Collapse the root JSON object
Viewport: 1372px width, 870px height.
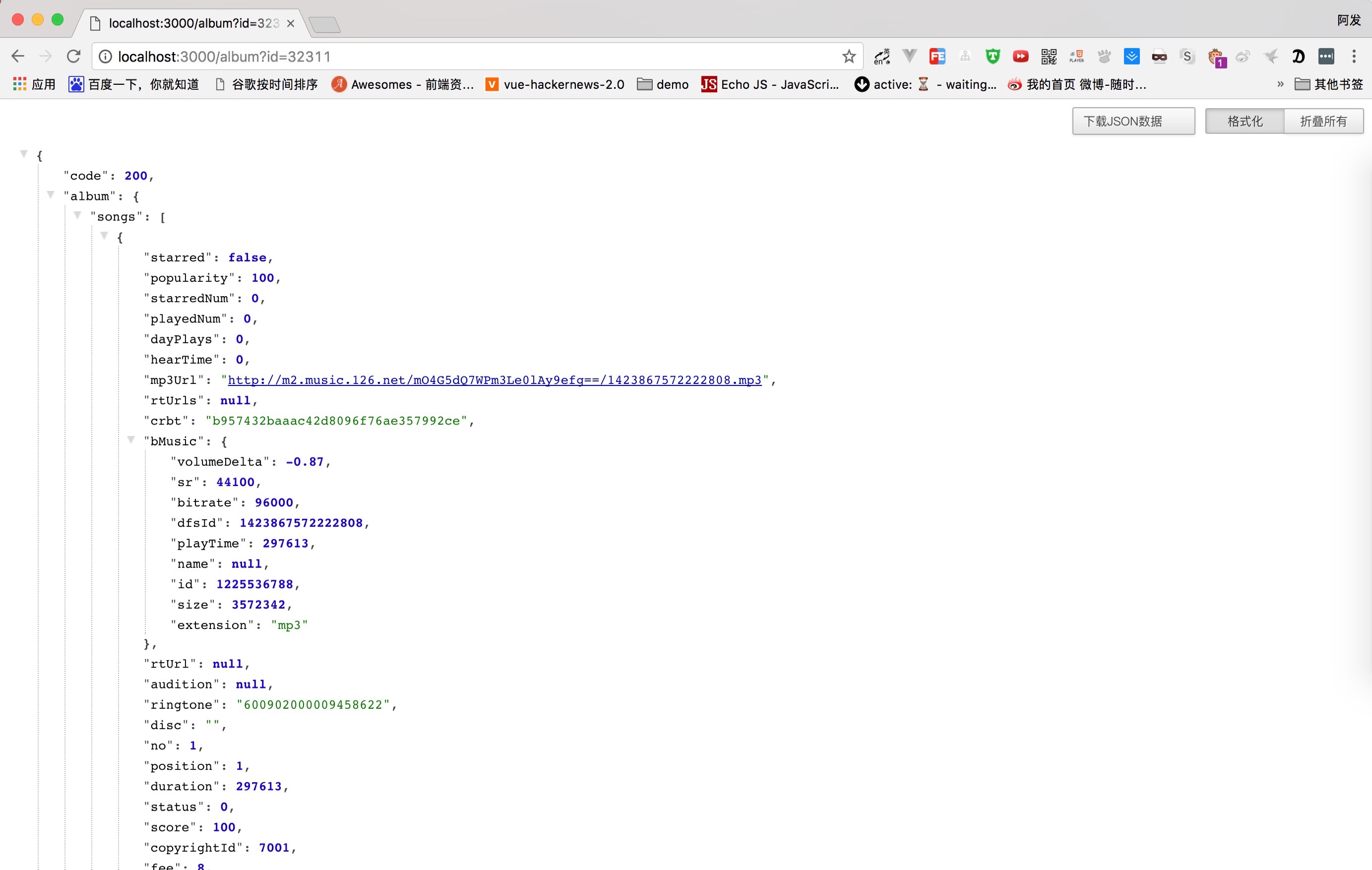[x=24, y=154]
